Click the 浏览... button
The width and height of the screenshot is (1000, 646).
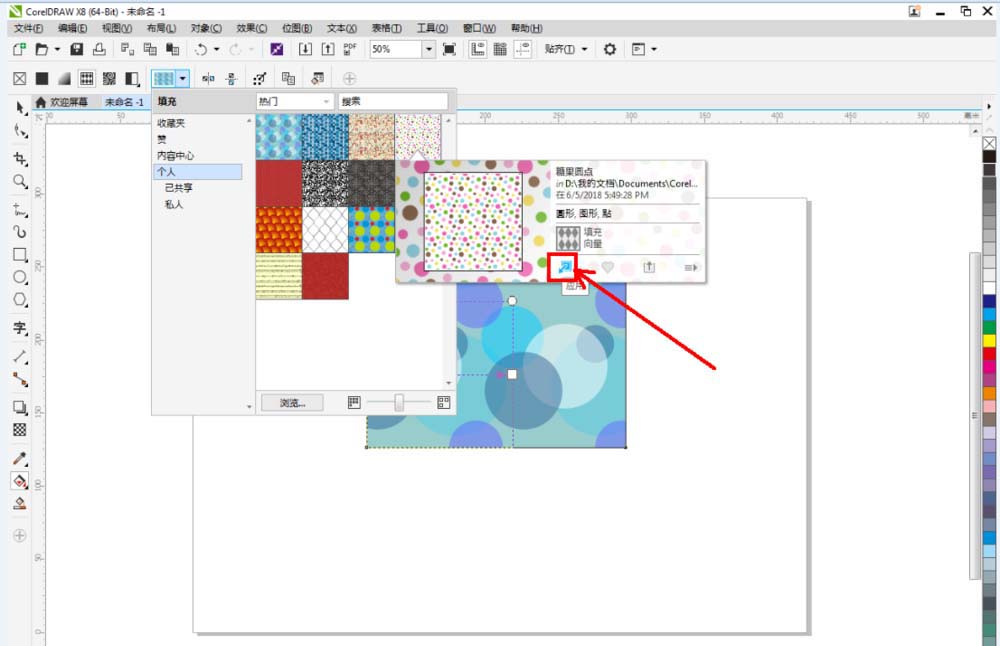pyautogui.click(x=291, y=403)
